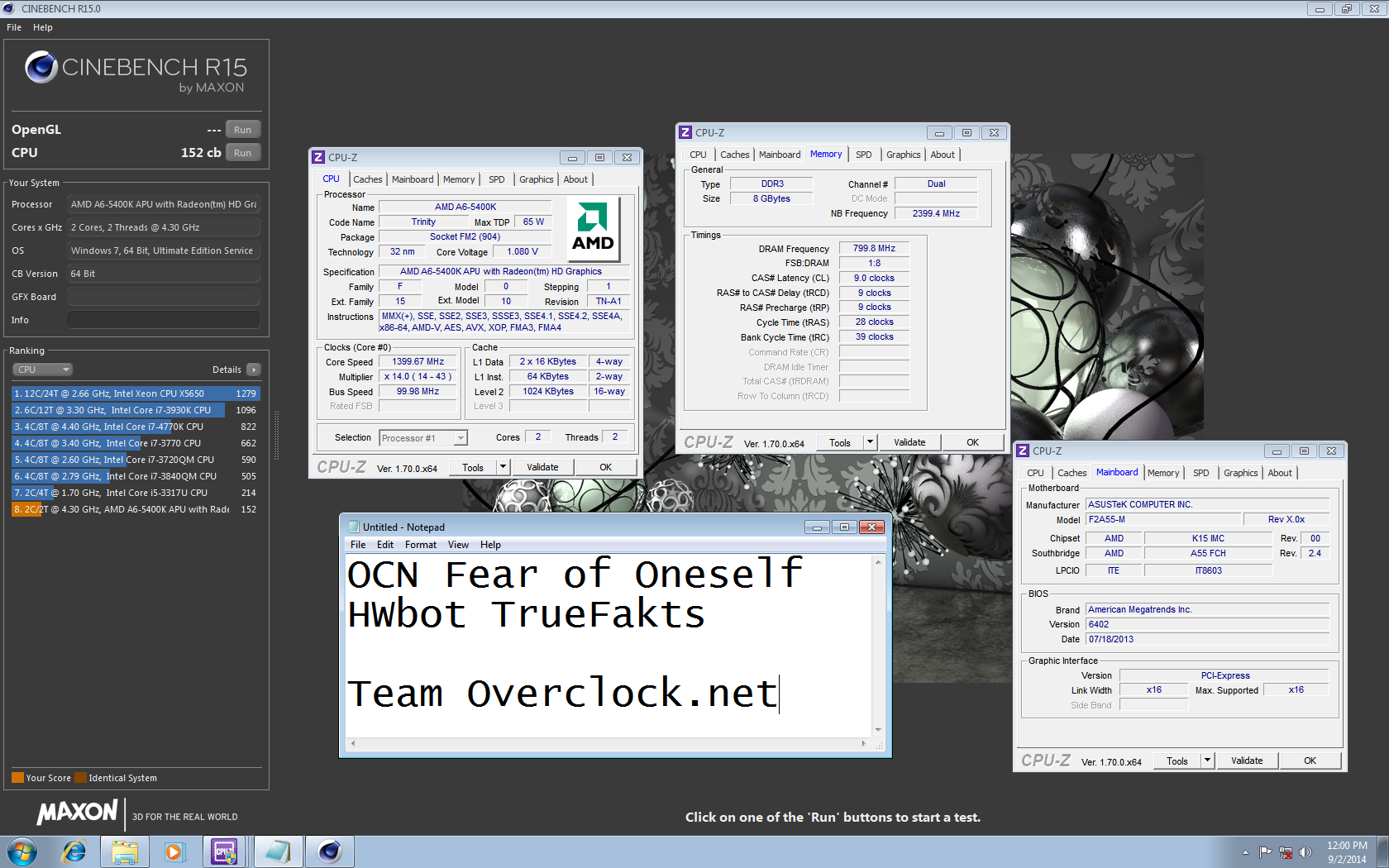Open Tools dropdown arrow in Memory window
The image size is (1389, 868).
869,442
